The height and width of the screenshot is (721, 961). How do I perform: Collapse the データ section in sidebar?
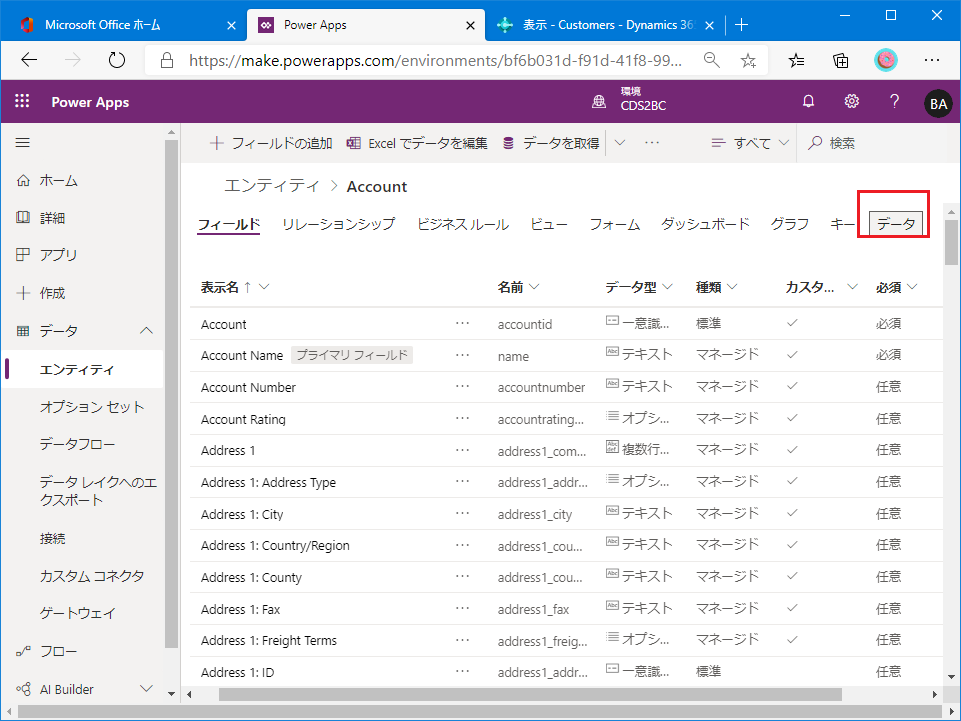(x=146, y=331)
